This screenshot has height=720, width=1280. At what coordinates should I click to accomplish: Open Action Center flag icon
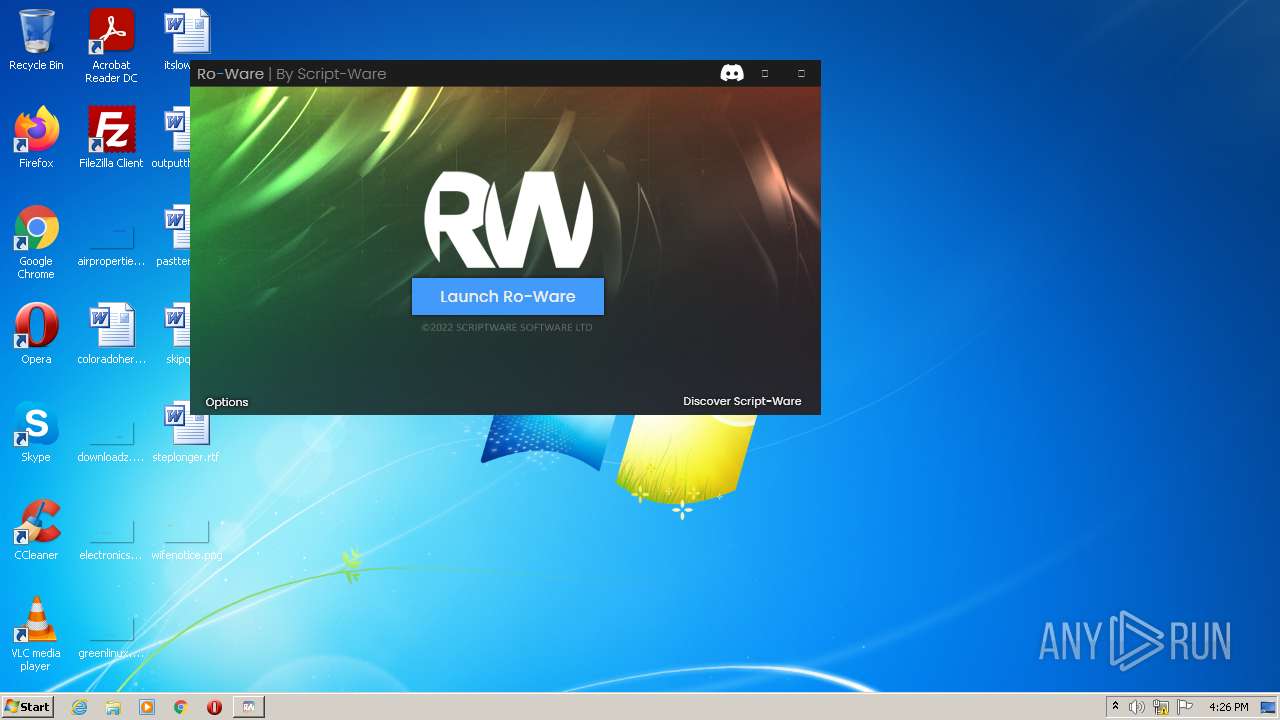pyautogui.click(x=1185, y=707)
